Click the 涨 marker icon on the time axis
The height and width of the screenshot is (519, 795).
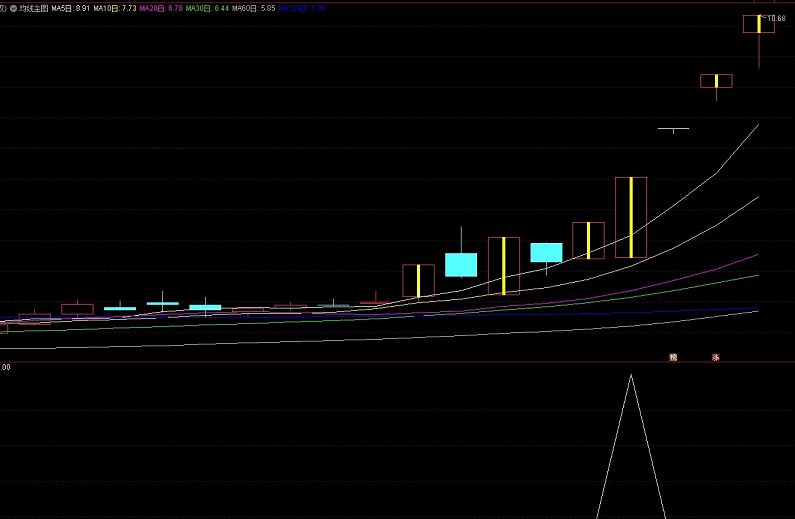pos(716,357)
